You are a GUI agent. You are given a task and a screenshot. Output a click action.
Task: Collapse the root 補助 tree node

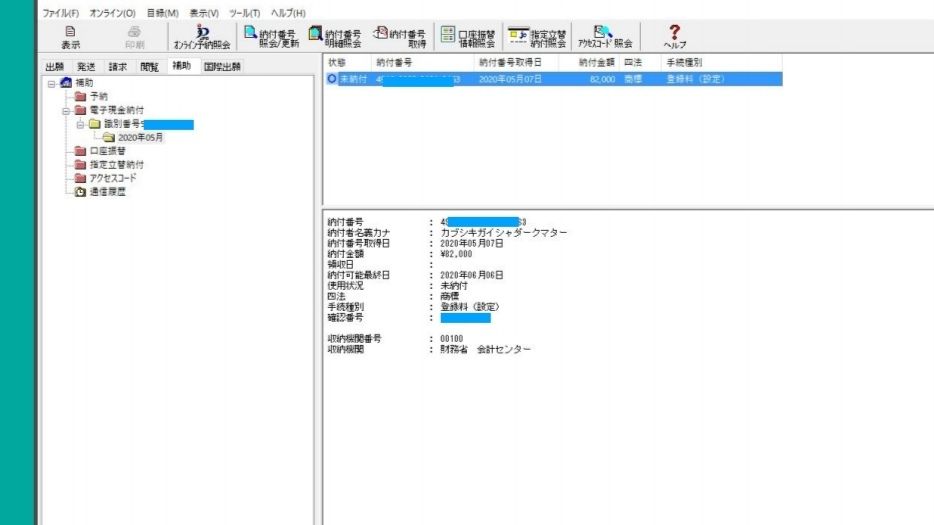(51, 83)
